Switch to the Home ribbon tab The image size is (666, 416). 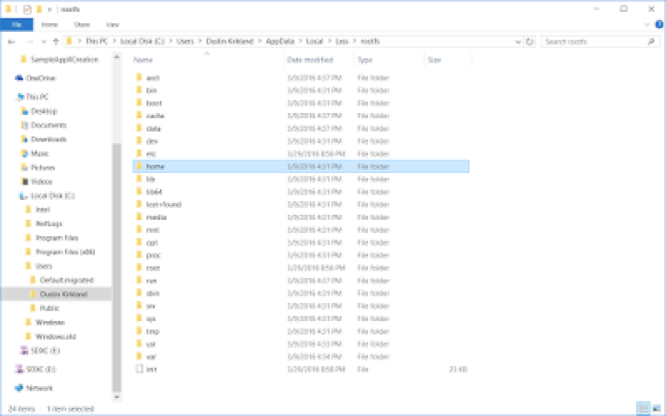coord(49,25)
